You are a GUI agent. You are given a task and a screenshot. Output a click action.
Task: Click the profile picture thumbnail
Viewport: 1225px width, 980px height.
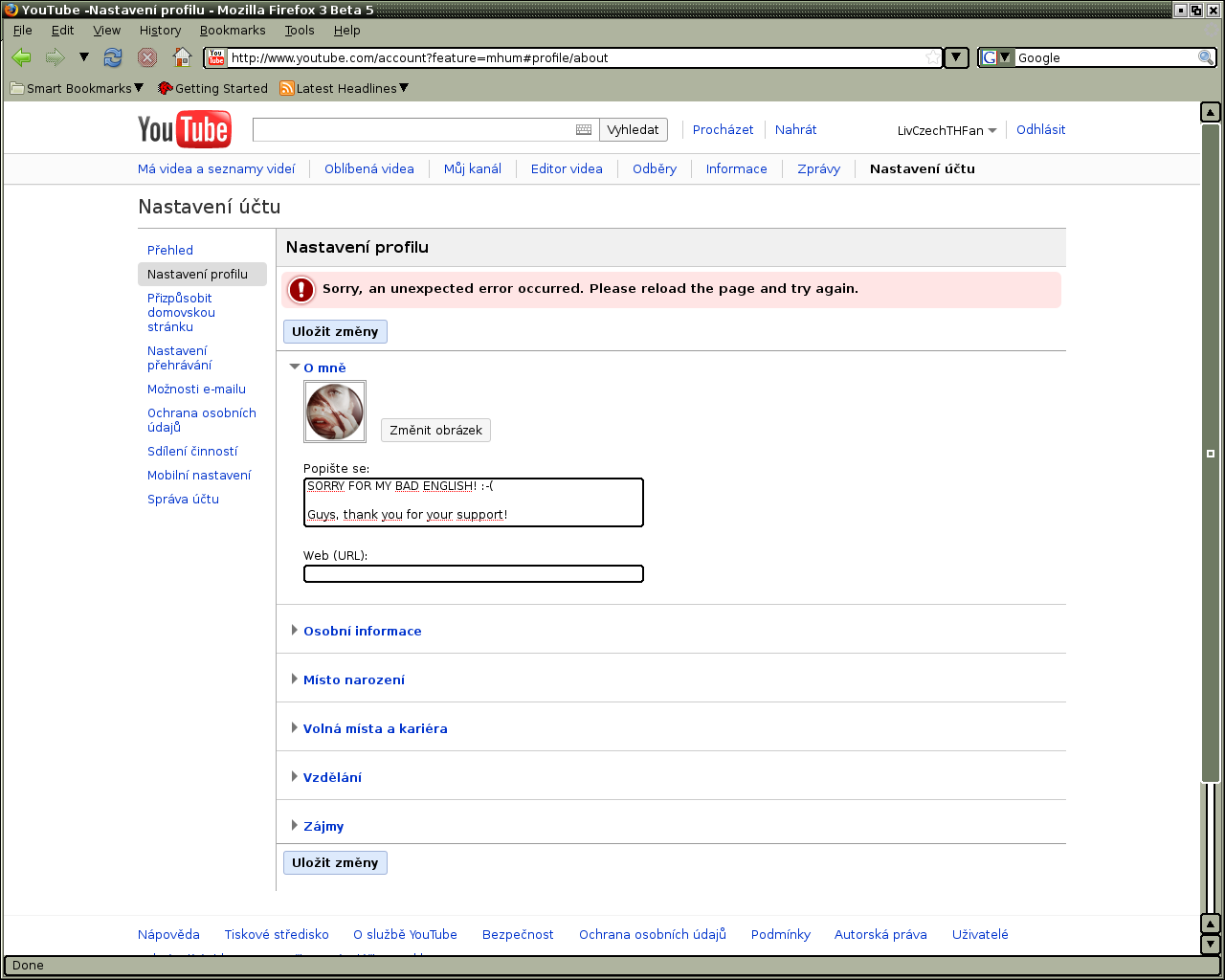point(335,412)
